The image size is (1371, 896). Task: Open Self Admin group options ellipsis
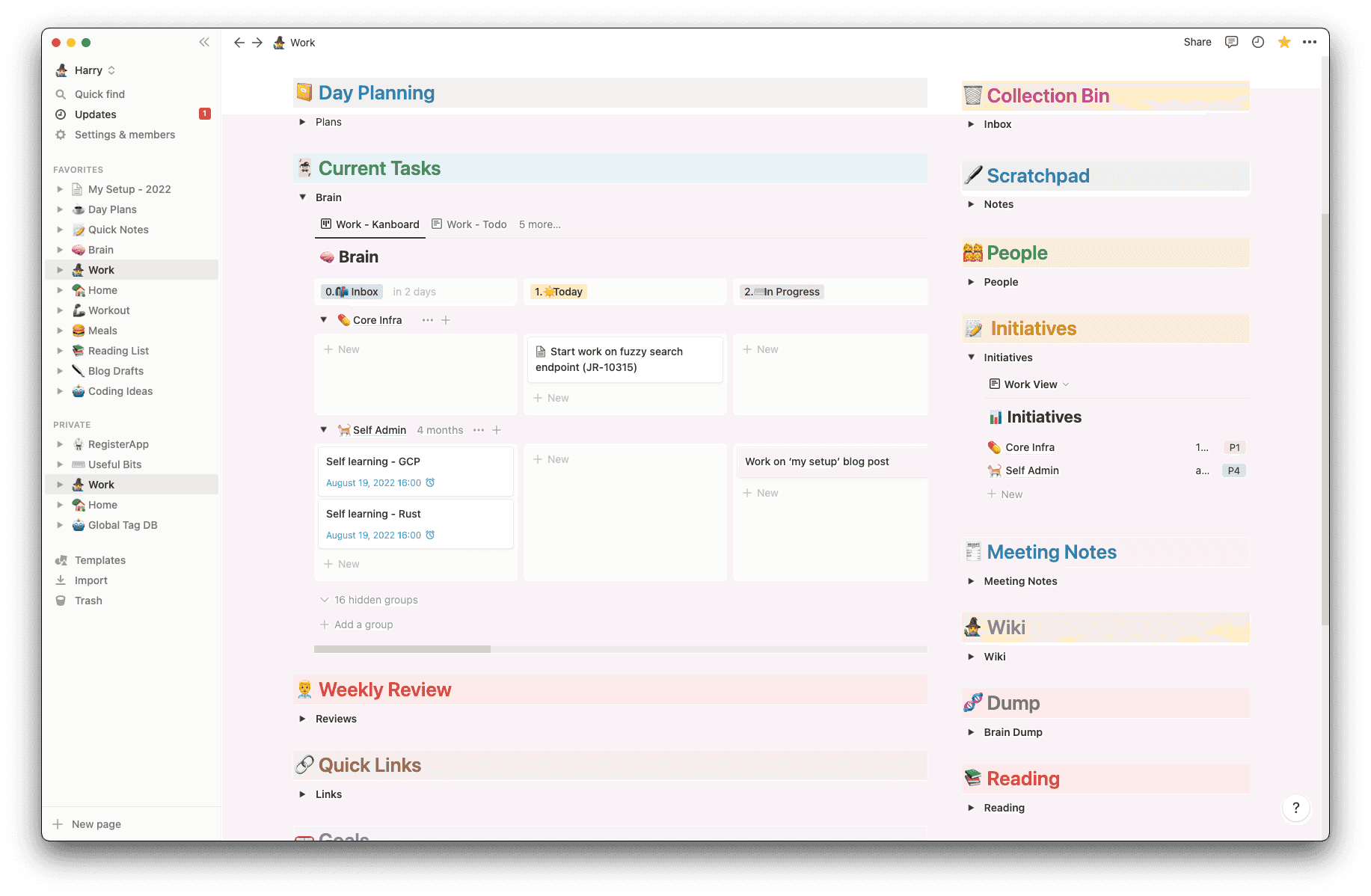[479, 430]
